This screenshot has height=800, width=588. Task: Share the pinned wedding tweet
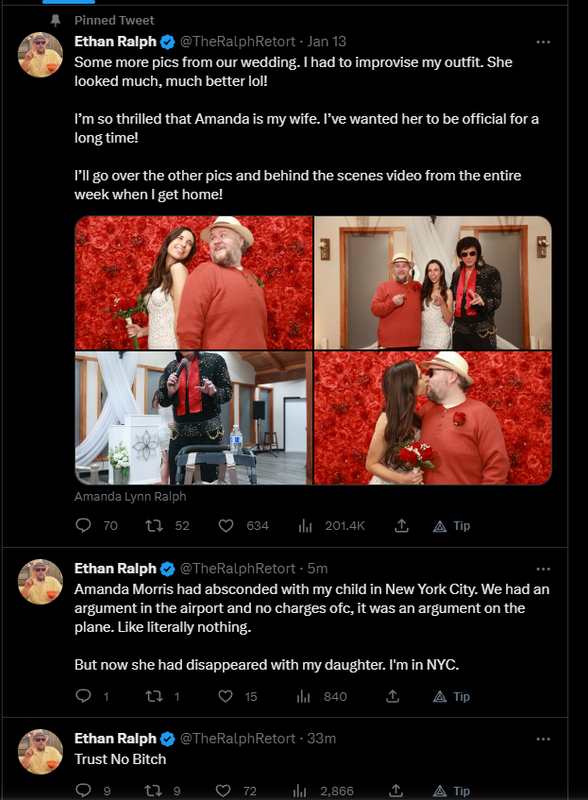(402, 526)
